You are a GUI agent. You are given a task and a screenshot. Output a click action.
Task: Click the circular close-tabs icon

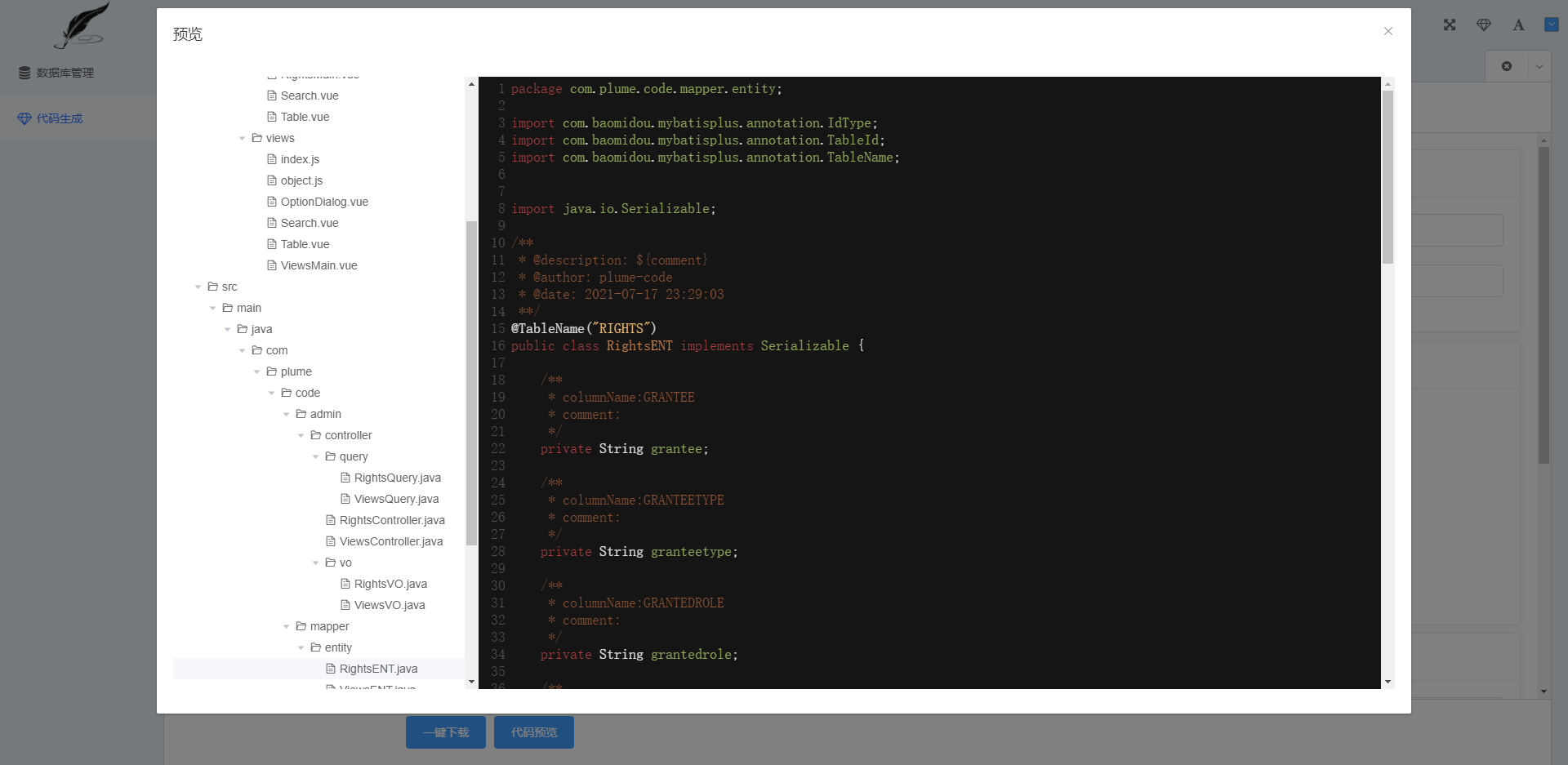coord(1507,66)
